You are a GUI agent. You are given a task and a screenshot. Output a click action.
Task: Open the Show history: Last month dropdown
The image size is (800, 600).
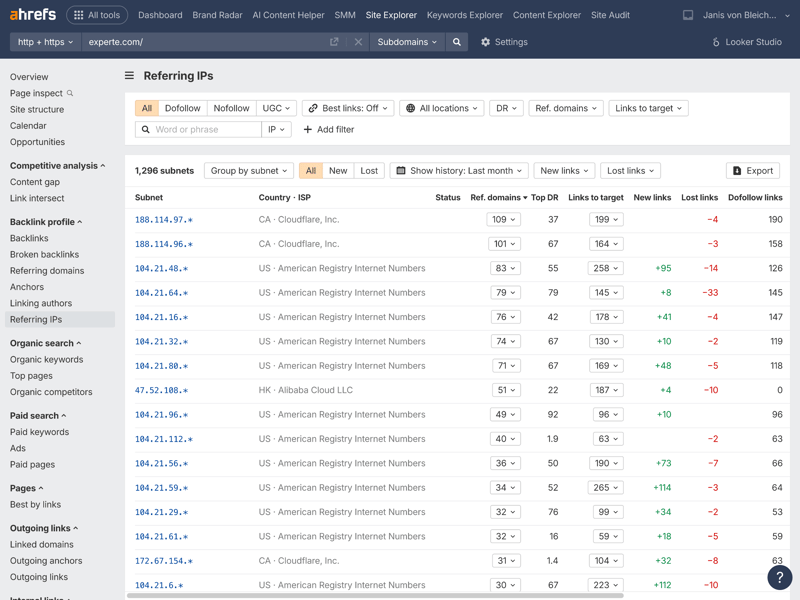459,171
